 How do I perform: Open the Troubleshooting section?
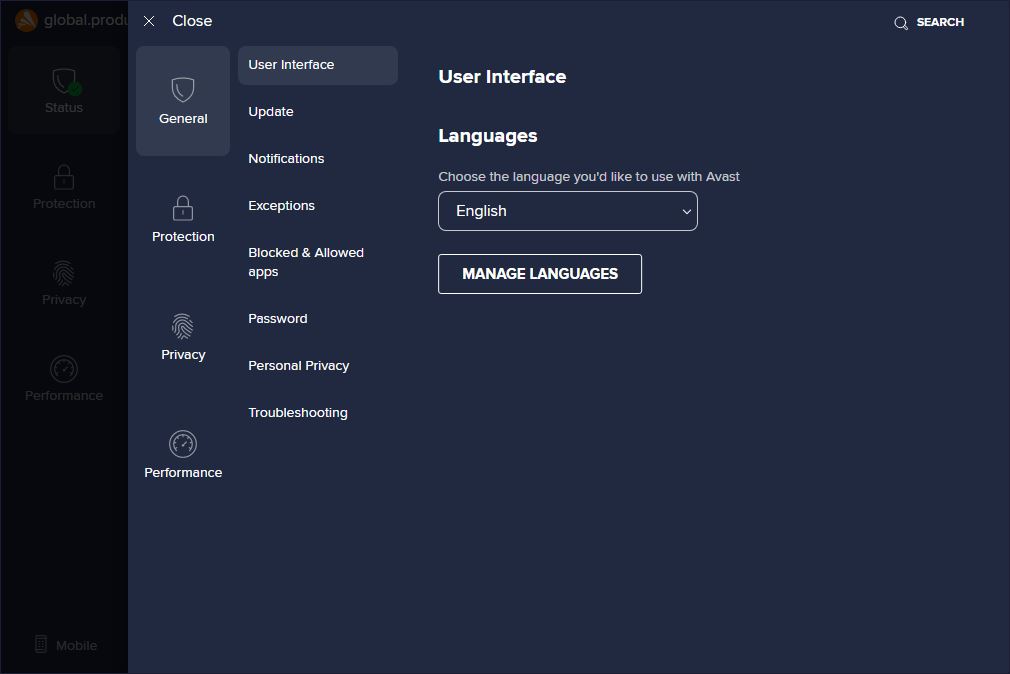coord(298,412)
